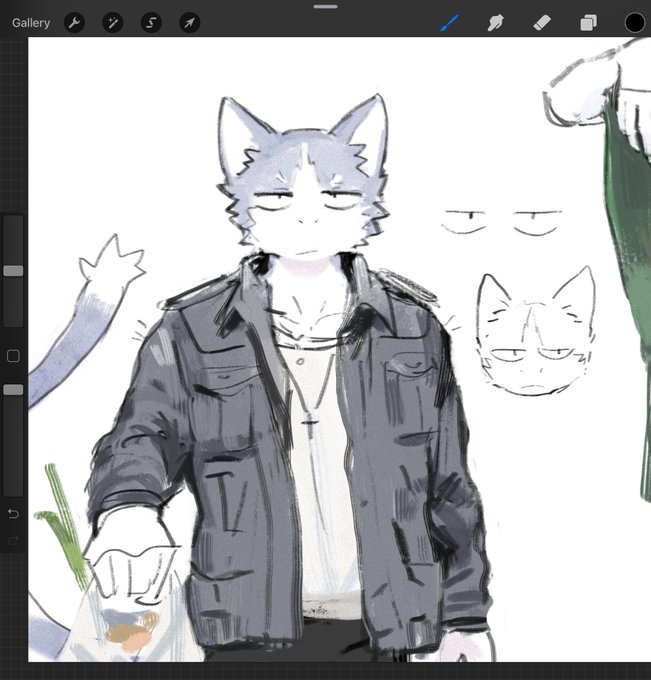
Task: Tap the brush size slider handle
Action: [13, 271]
